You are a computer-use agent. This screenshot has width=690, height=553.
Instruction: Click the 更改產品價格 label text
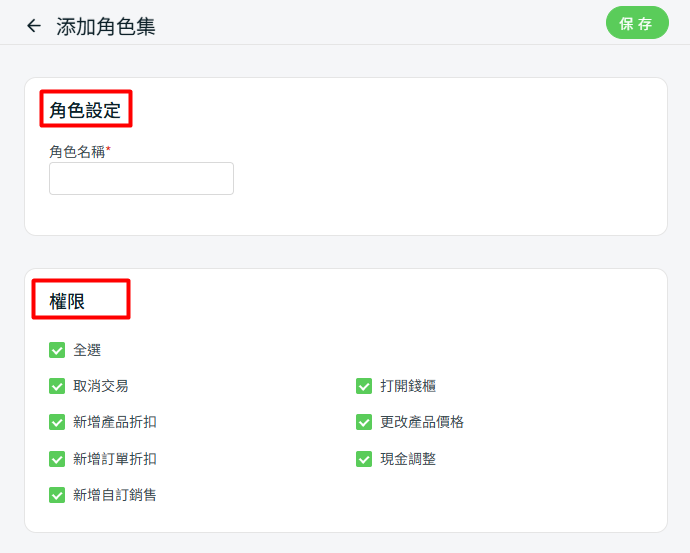(422, 422)
